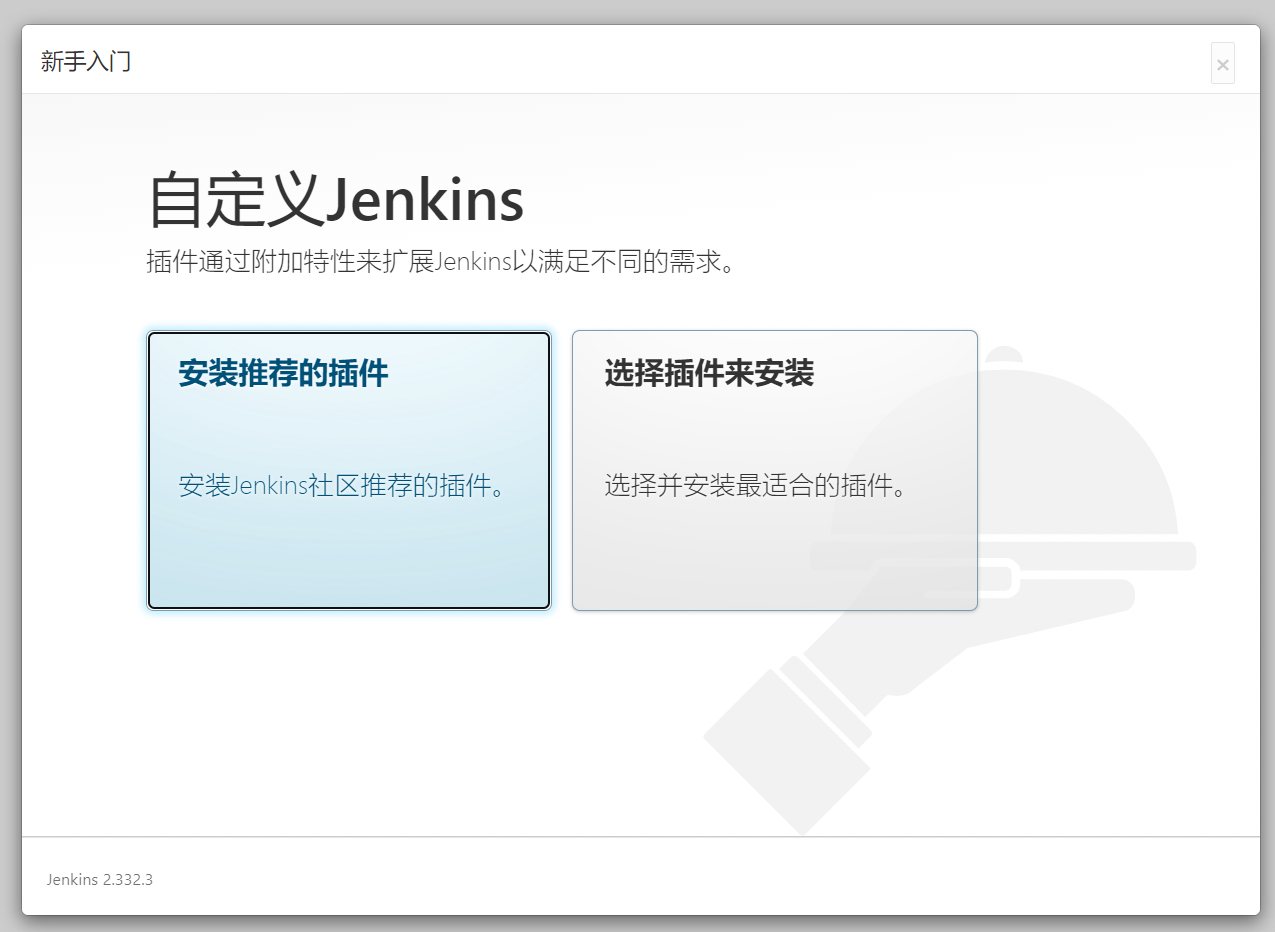Click the 自定义Jenkins heading

point(336,200)
